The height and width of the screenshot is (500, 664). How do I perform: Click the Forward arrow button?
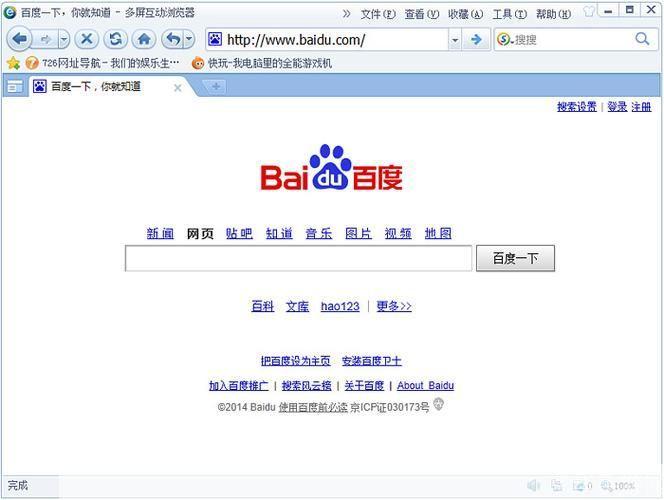(45, 40)
